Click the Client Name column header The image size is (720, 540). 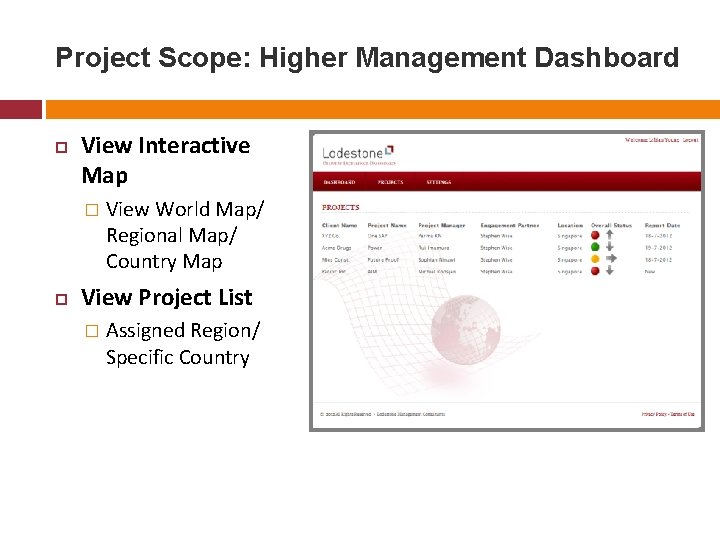(x=339, y=225)
